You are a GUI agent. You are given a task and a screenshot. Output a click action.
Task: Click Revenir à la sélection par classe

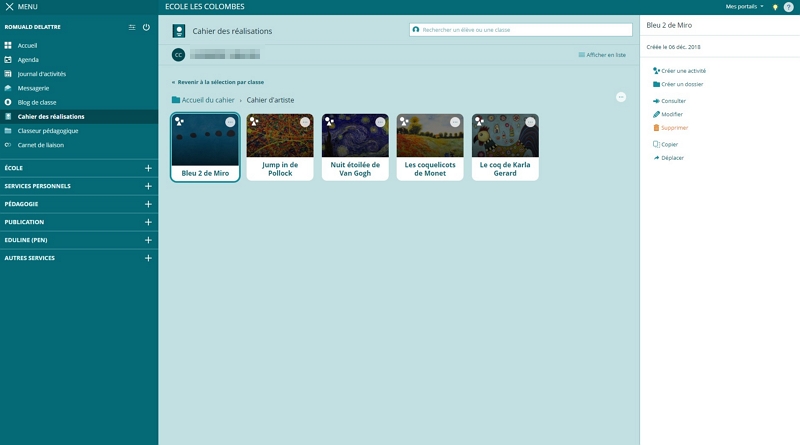(x=218, y=82)
